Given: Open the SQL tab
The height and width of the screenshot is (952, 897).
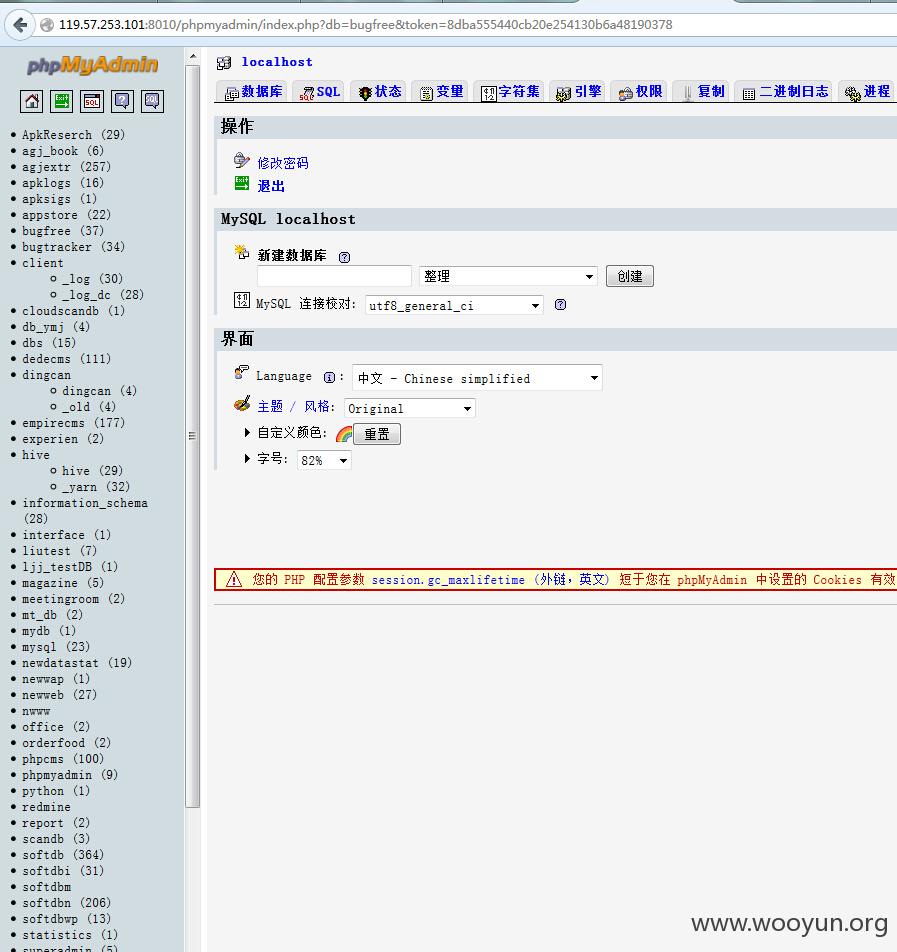Looking at the screenshot, I should pos(319,92).
